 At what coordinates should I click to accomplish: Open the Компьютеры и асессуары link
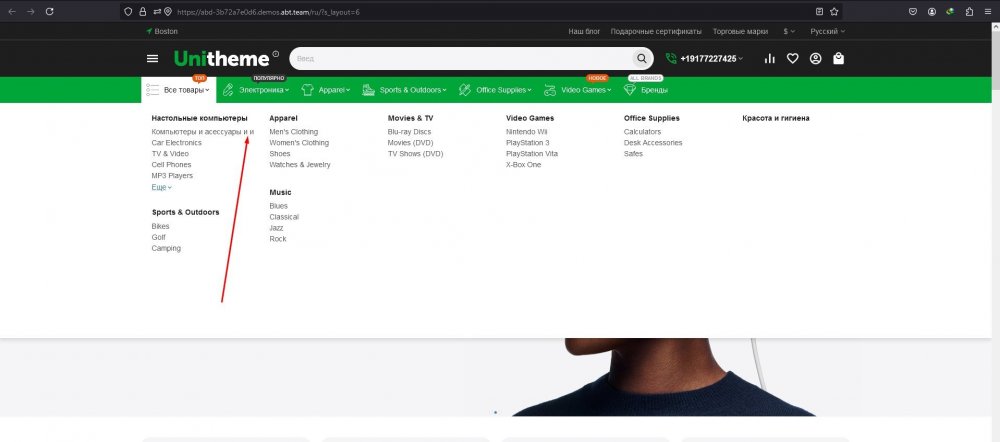click(x=203, y=131)
